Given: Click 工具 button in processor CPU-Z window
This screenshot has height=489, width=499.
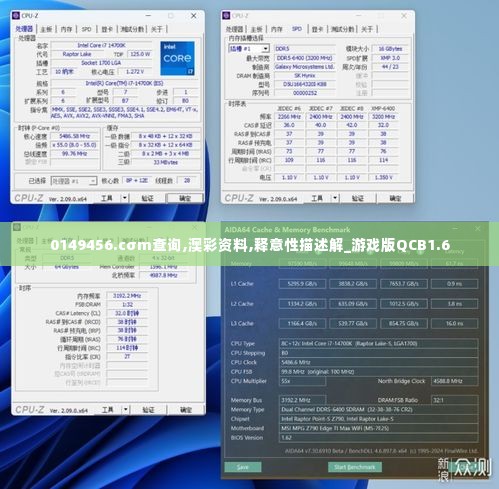Looking at the screenshot, I should (x=107, y=198).
